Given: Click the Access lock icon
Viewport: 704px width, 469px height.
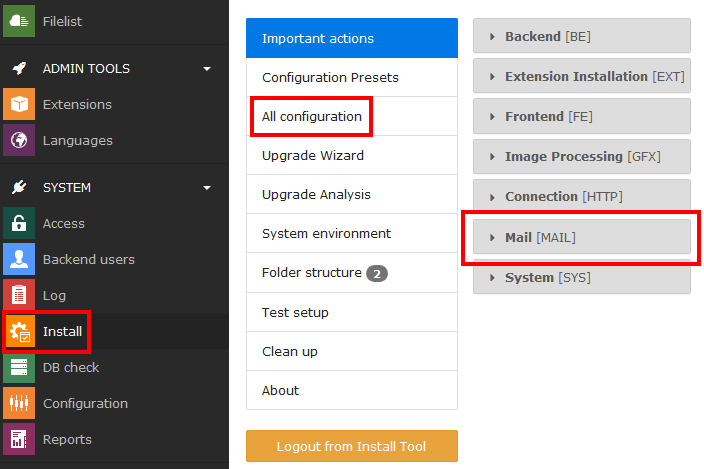Looking at the screenshot, I should (x=18, y=223).
